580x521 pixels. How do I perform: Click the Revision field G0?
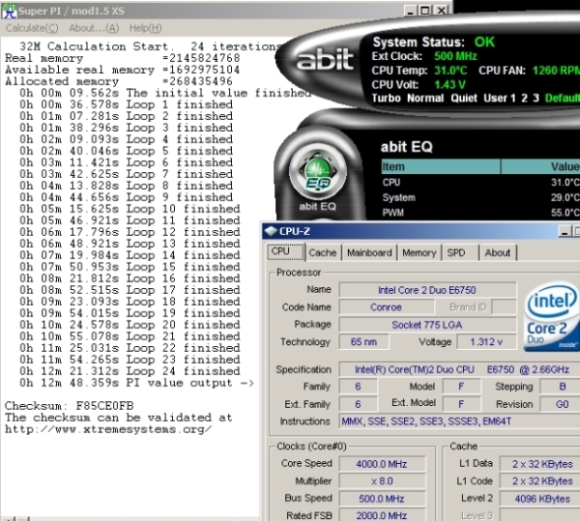click(x=560, y=404)
